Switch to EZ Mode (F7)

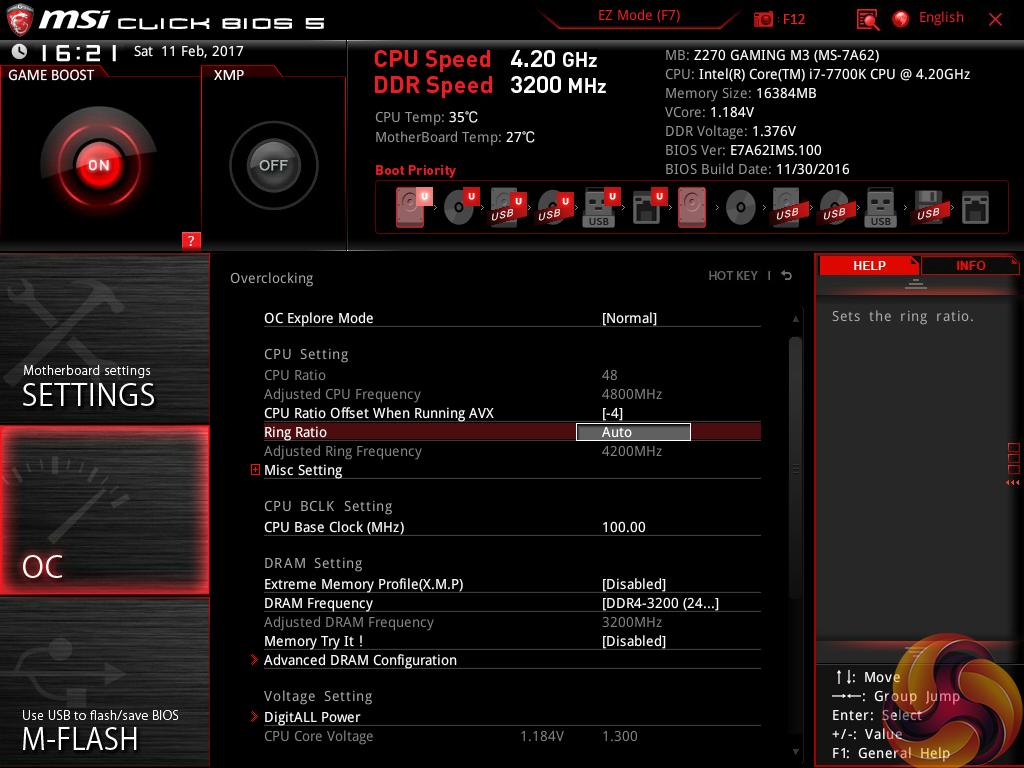pos(639,16)
